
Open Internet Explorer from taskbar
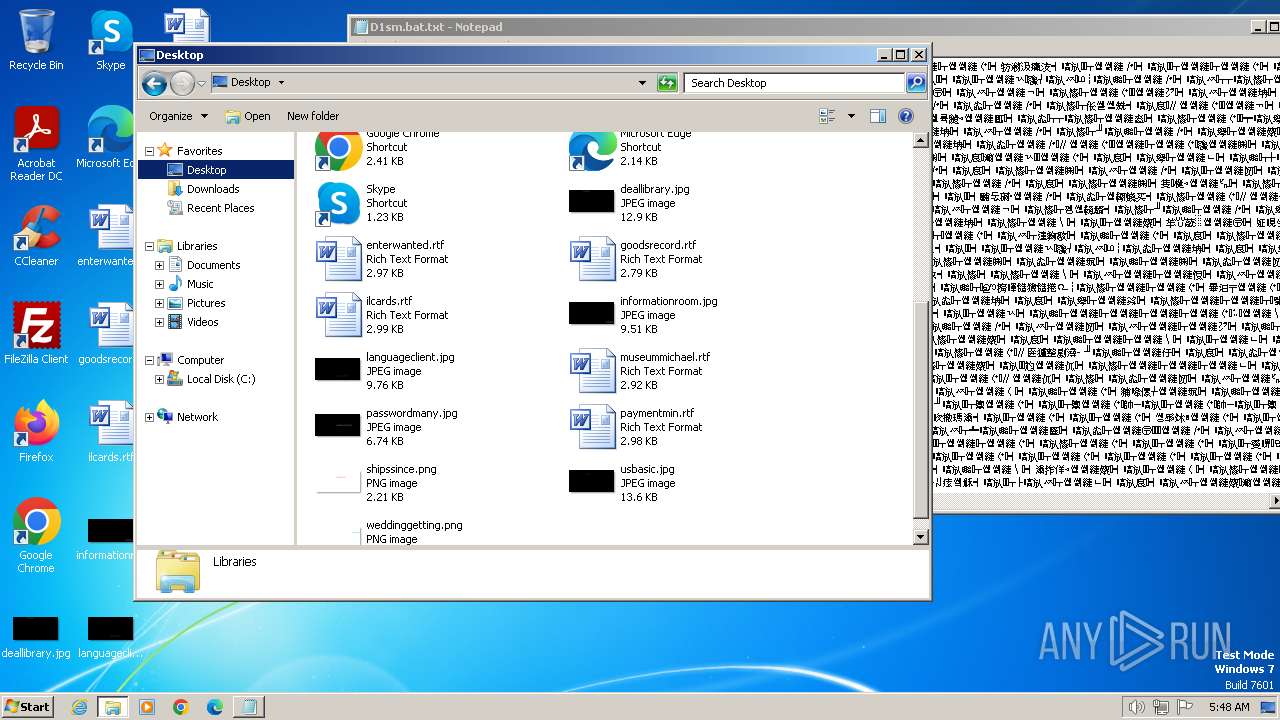(x=79, y=707)
